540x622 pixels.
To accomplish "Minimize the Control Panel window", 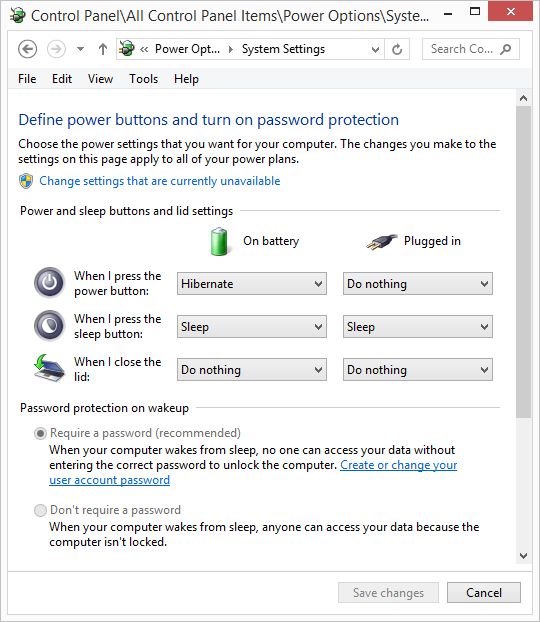I will point(448,13).
